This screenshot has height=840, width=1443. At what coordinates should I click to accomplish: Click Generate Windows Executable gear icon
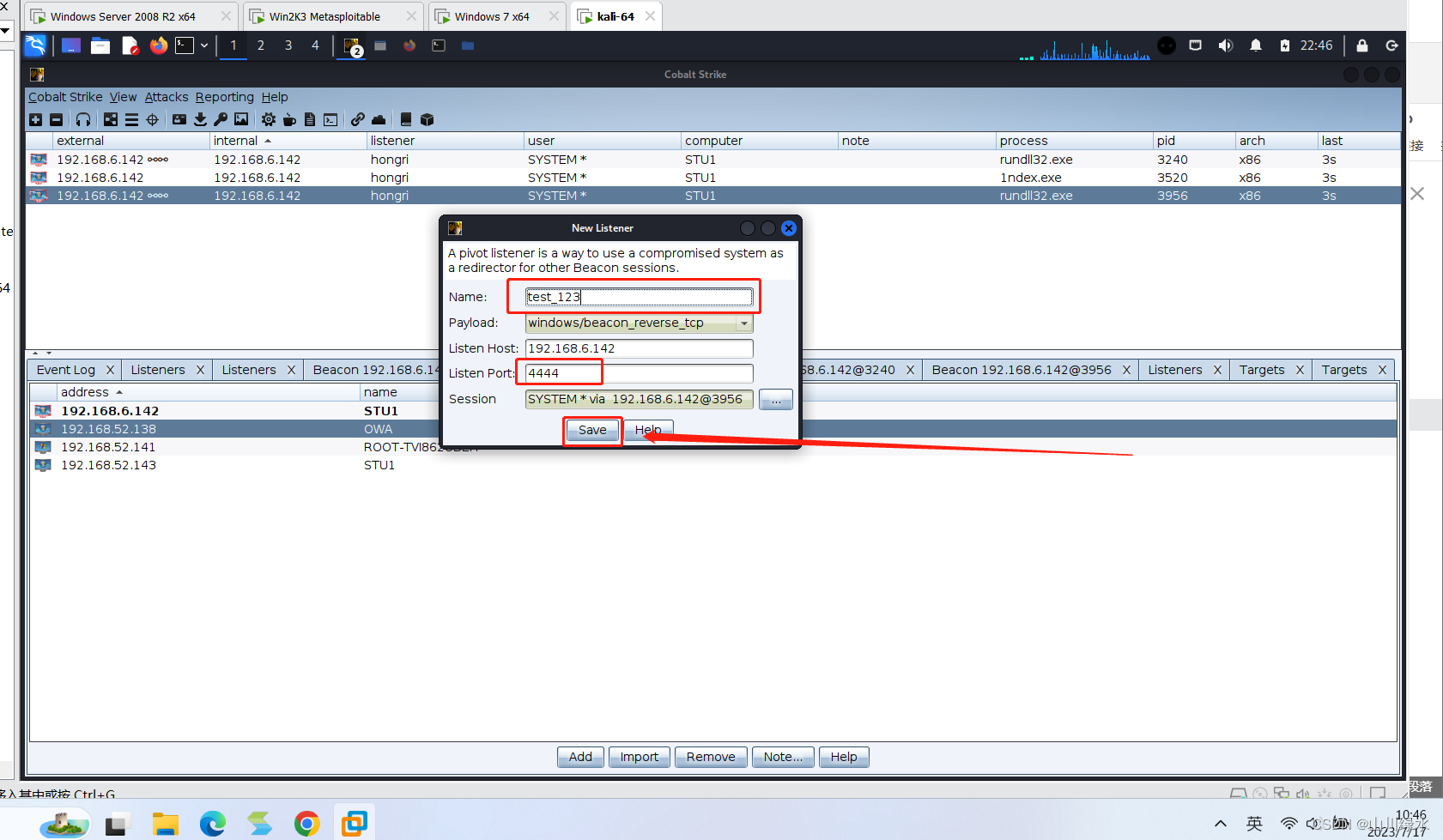269,119
